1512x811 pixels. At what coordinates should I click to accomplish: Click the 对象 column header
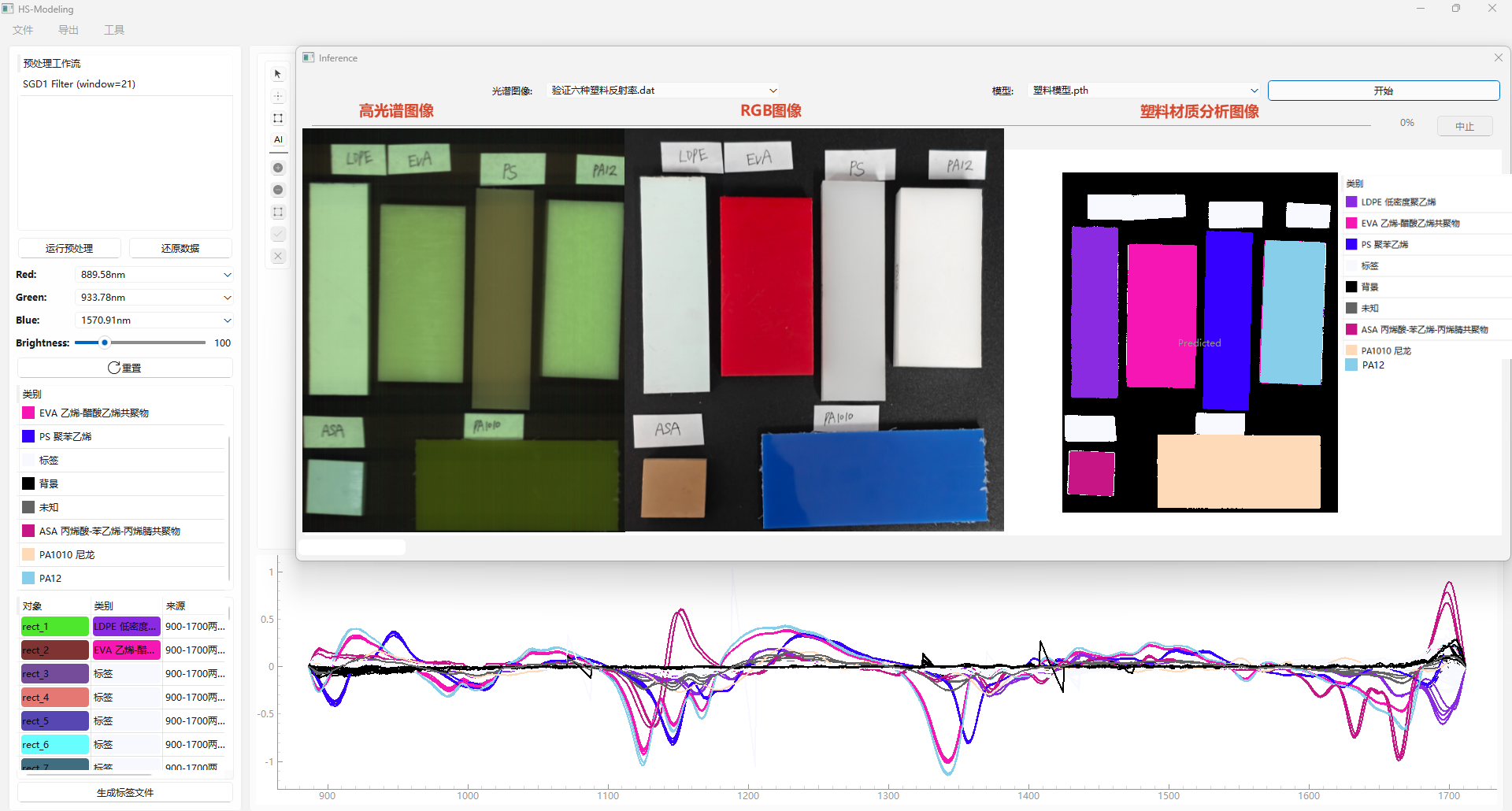coord(54,605)
